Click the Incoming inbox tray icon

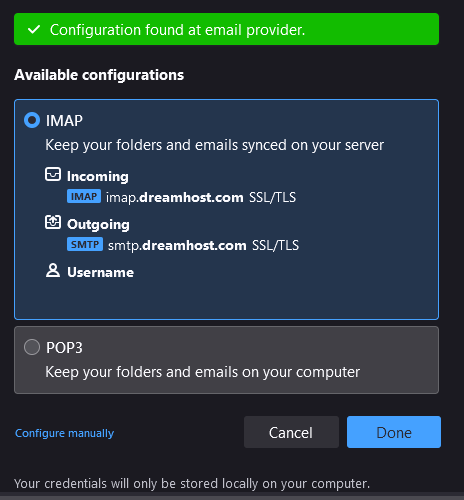[53, 174]
